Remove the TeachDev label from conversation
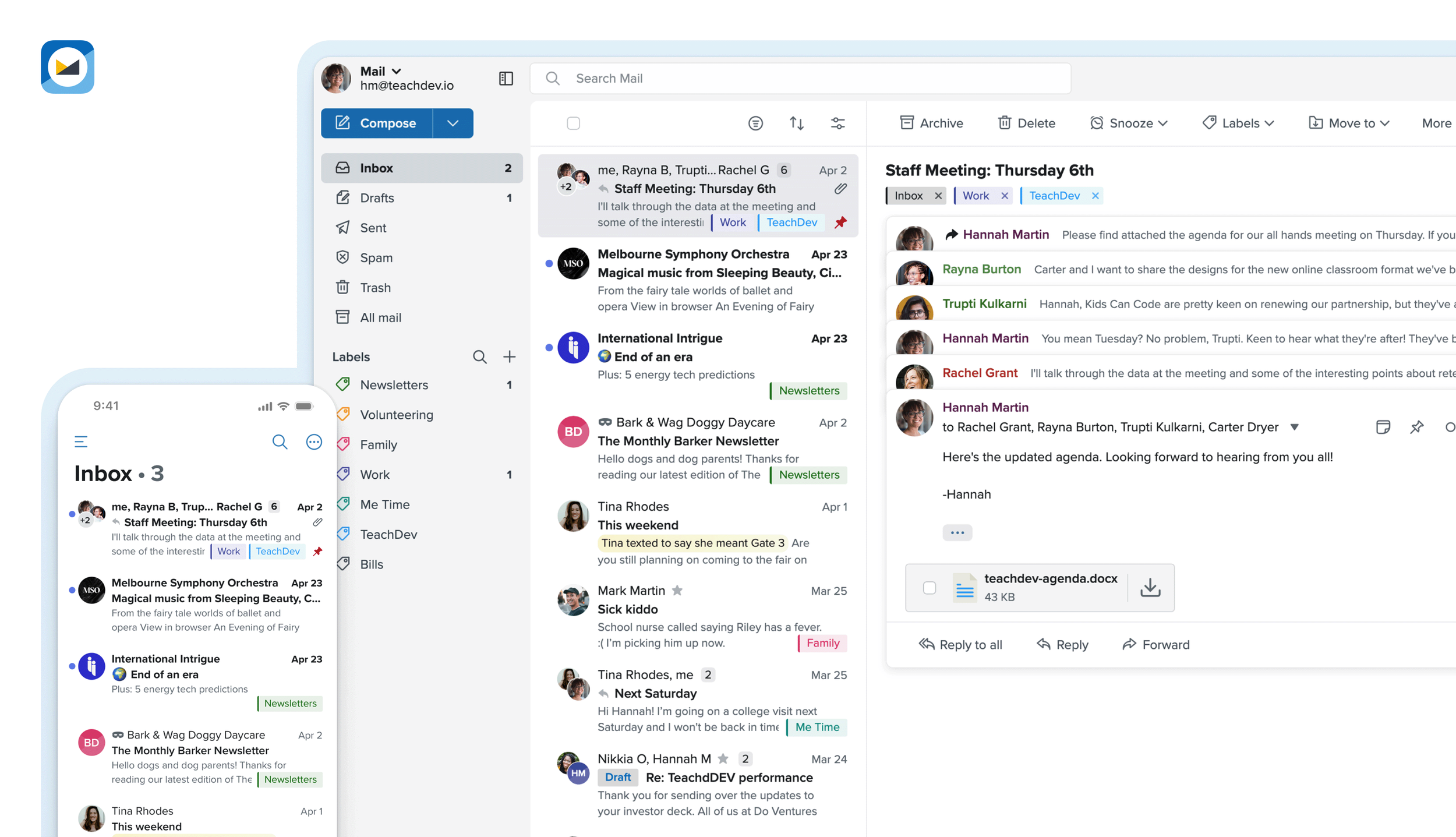The image size is (1456, 837). (1095, 196)
